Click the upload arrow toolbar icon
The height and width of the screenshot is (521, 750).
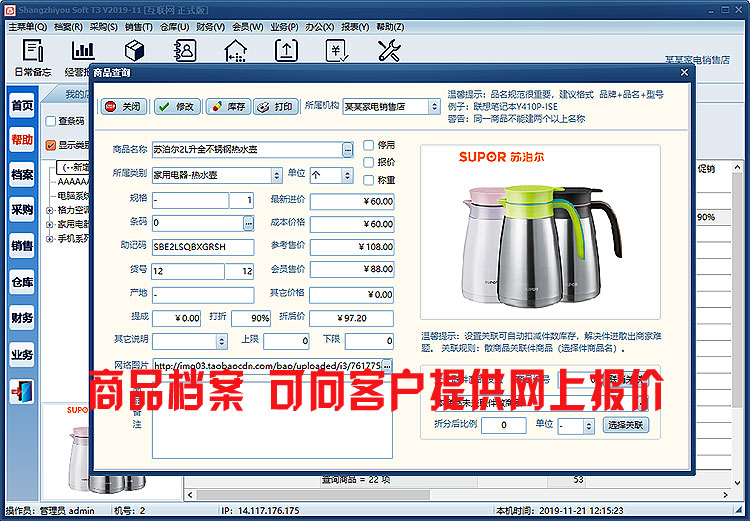click(286, 51)
